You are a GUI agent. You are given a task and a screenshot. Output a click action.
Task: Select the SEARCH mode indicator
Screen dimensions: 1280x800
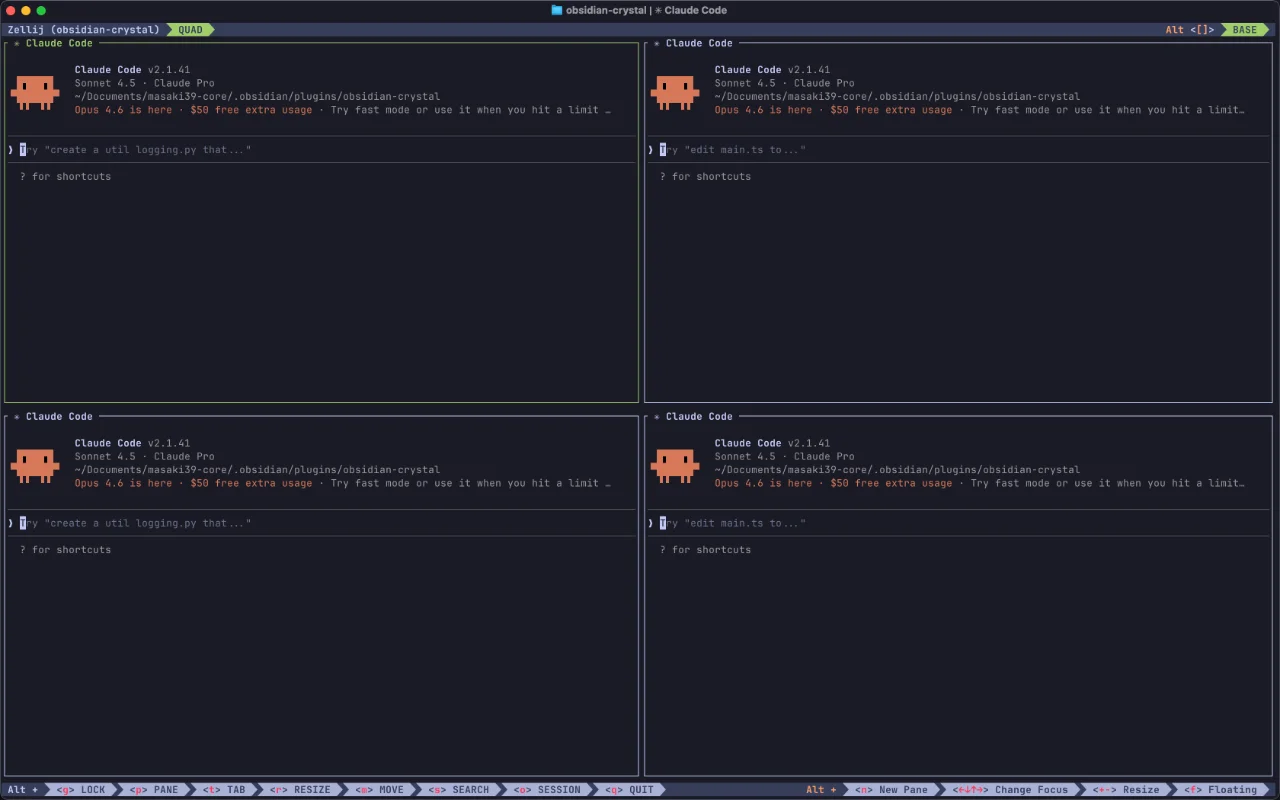coord(456,789)
